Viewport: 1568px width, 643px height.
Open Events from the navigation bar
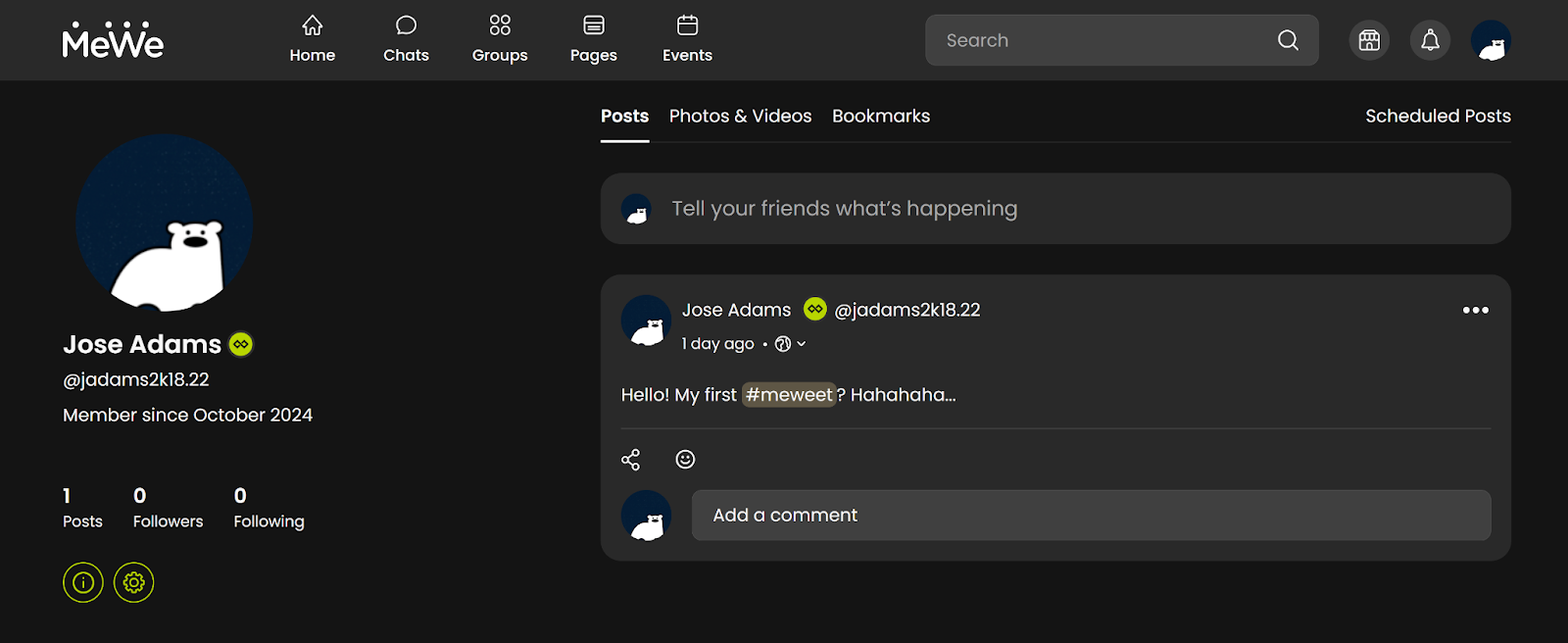pos(687,40)
